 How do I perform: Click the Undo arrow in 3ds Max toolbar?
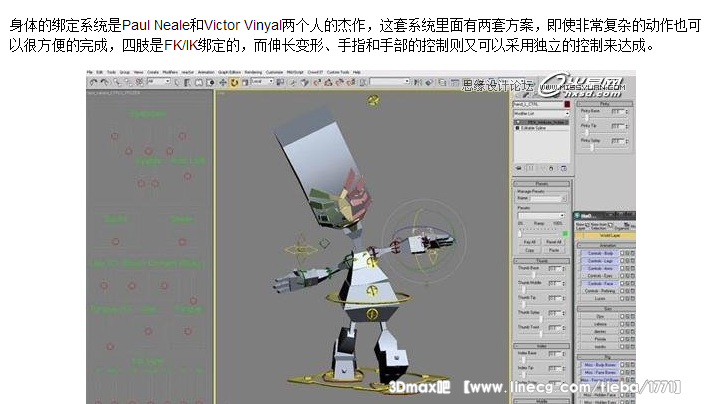[x=93, y=83]
